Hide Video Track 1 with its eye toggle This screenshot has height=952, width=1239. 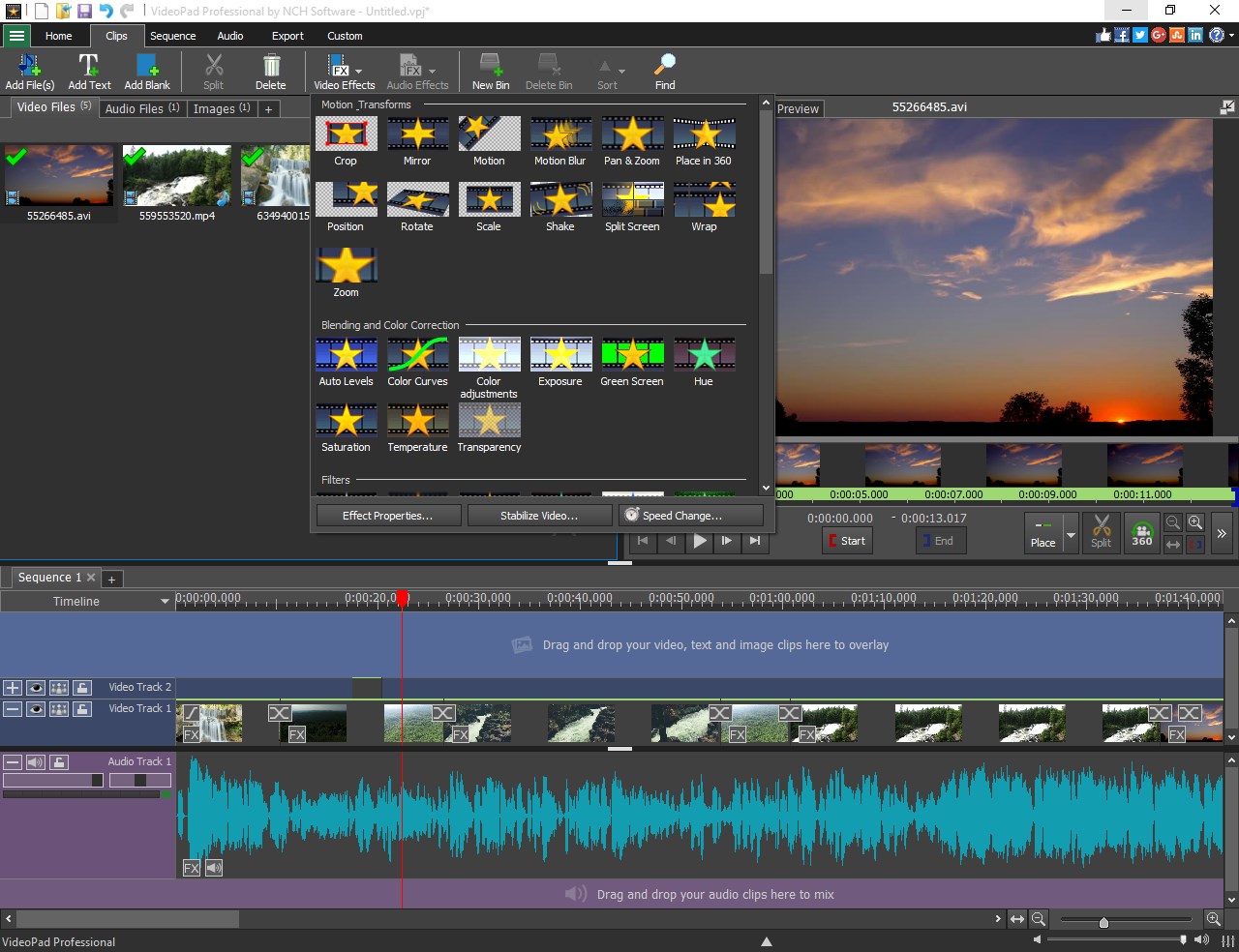pyautogui.click(x=36, y=708)
